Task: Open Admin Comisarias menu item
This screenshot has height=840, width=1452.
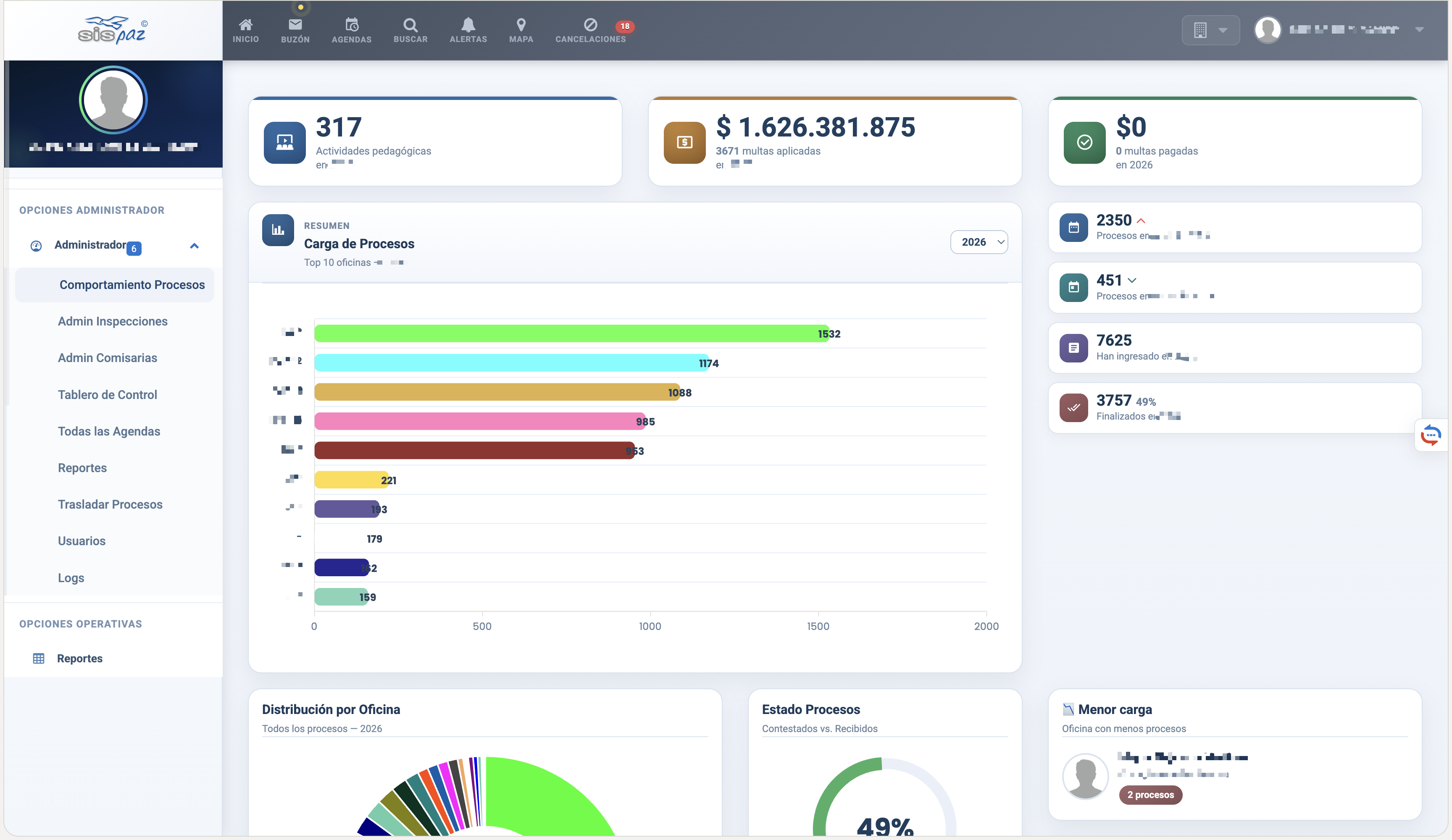Action: click(107, 358)
